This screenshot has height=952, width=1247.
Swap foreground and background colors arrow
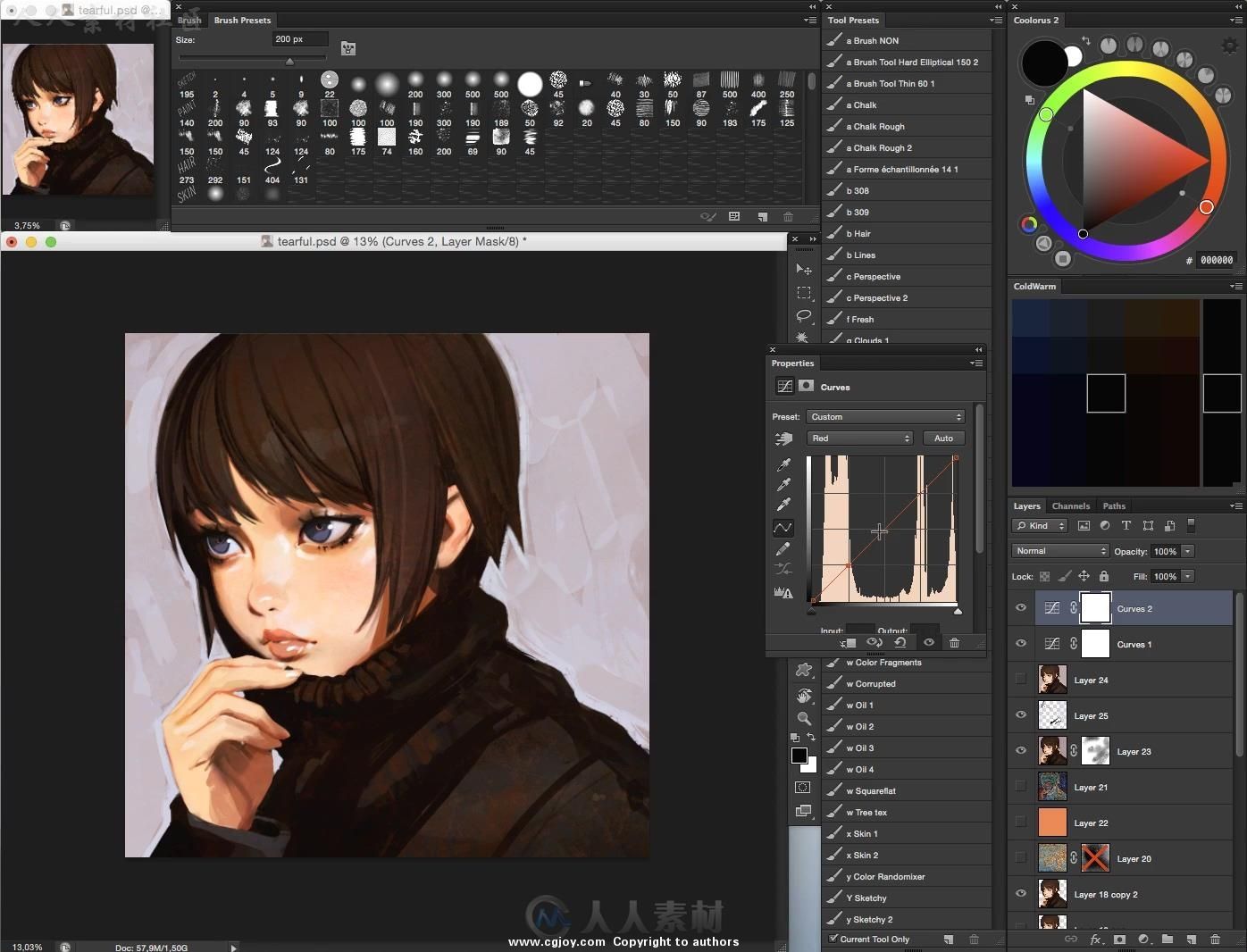click(x=811, y=737)
